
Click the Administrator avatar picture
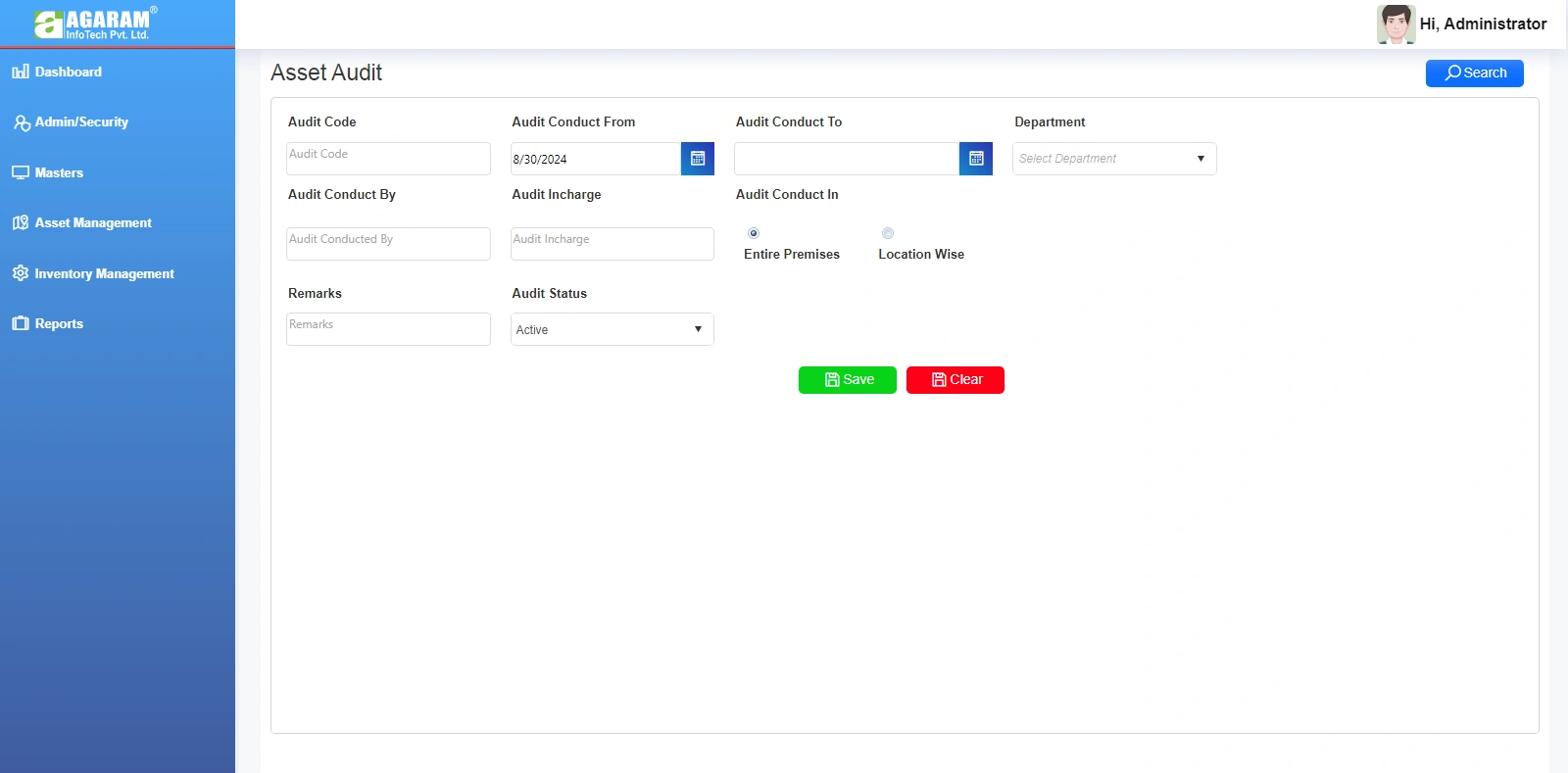(x=1396, y=24)
